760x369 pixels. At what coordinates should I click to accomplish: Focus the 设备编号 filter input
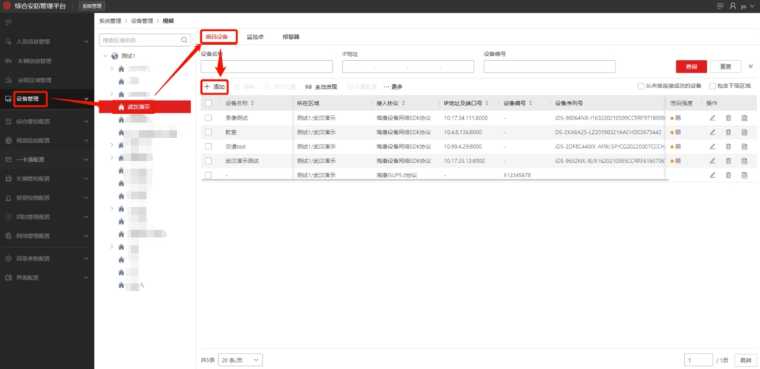click(550, 66)
